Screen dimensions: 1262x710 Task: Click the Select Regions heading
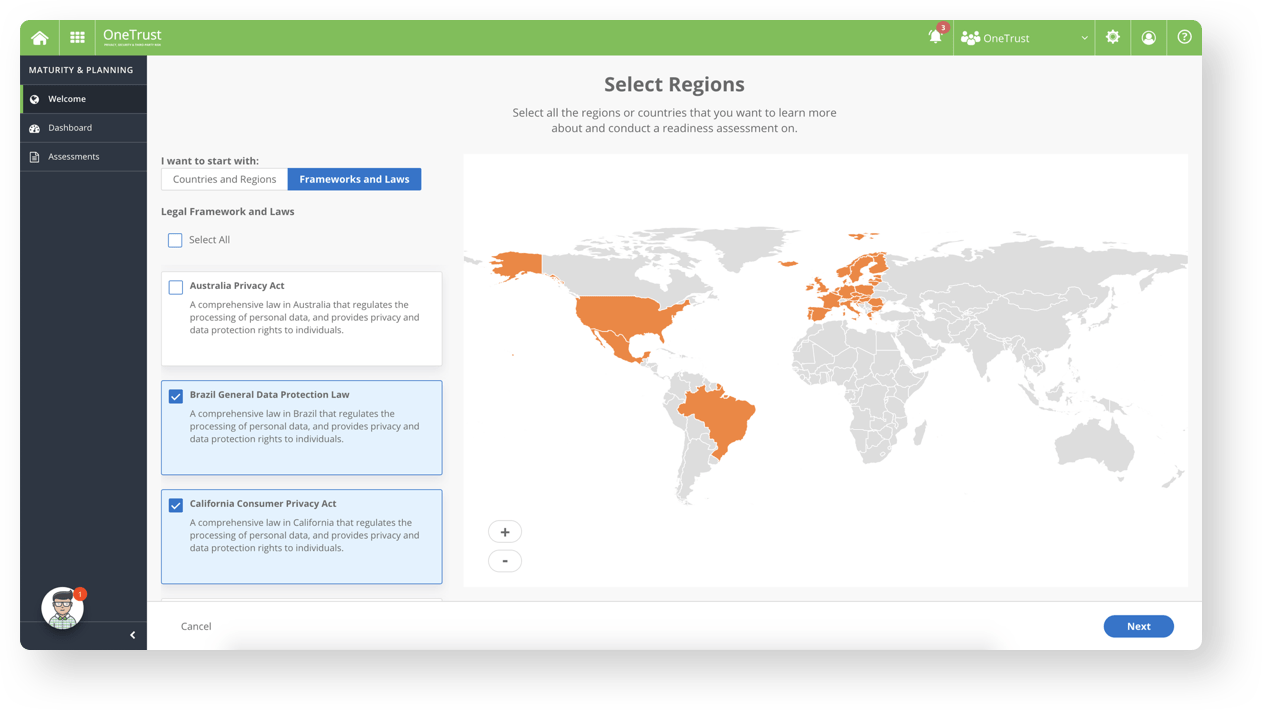point(674,84)
